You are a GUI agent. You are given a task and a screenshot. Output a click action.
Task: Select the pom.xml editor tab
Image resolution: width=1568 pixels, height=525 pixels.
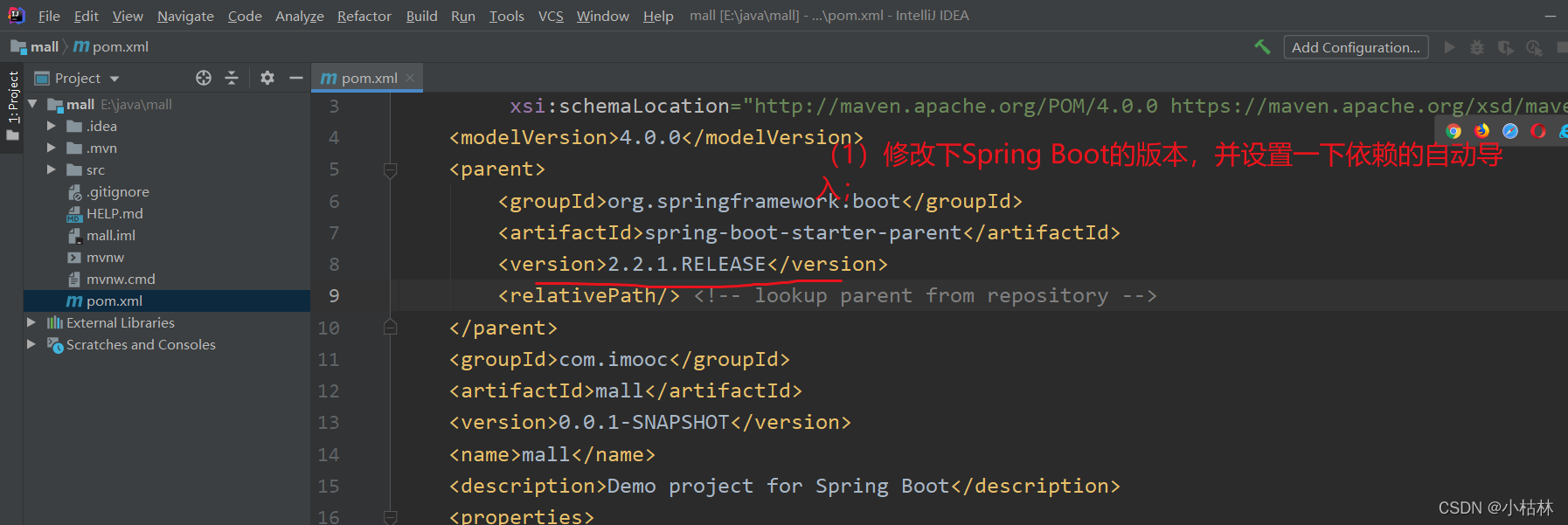(x=368, y=78)
